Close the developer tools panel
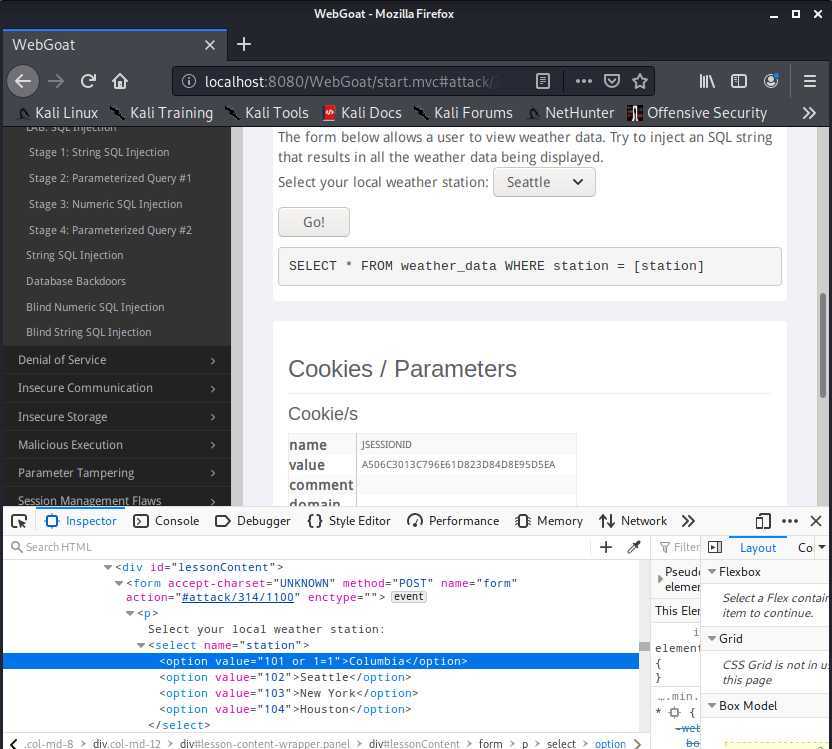This screenshot has width=832, height=749. 816,521
